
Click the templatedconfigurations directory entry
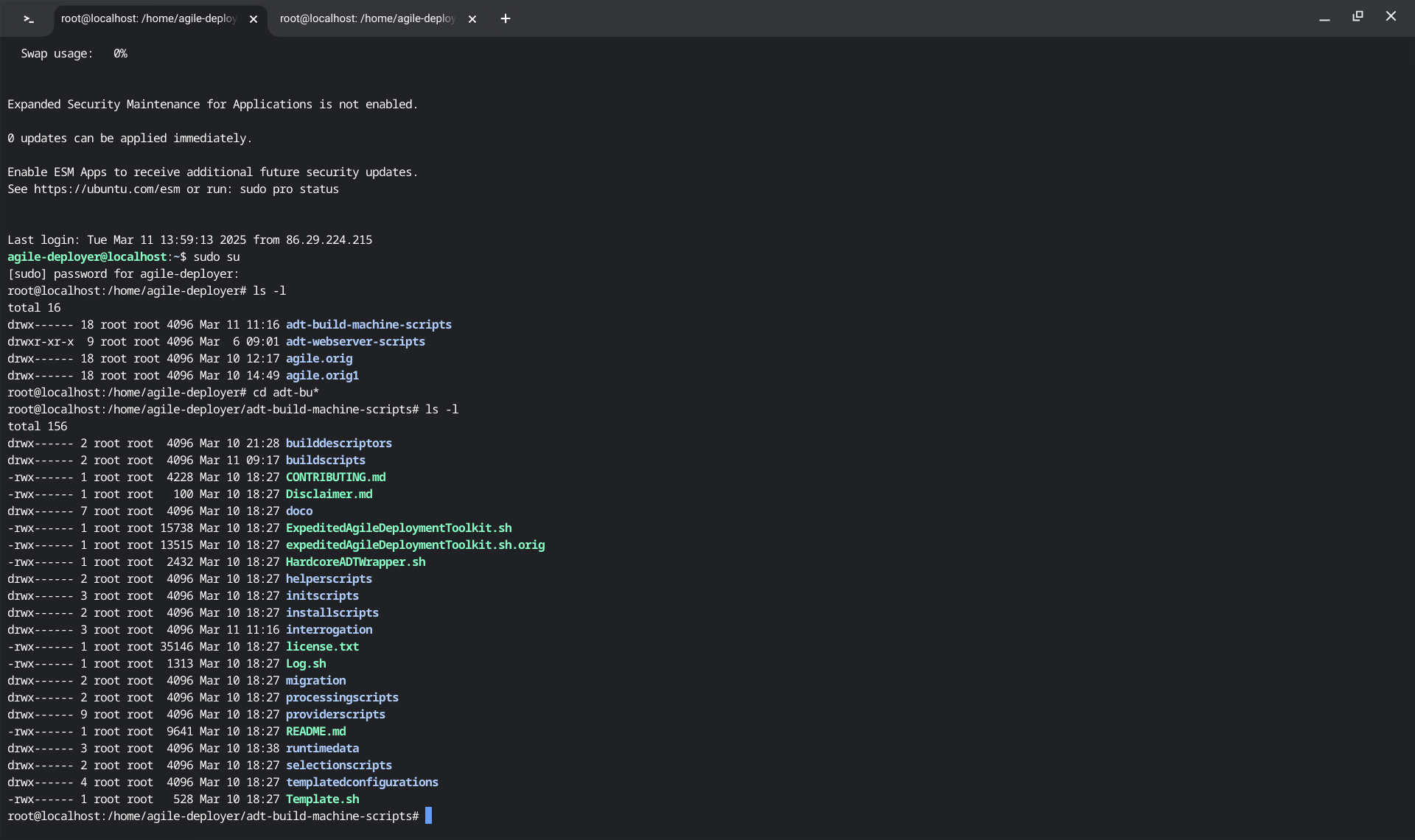[x=362, y=783]
